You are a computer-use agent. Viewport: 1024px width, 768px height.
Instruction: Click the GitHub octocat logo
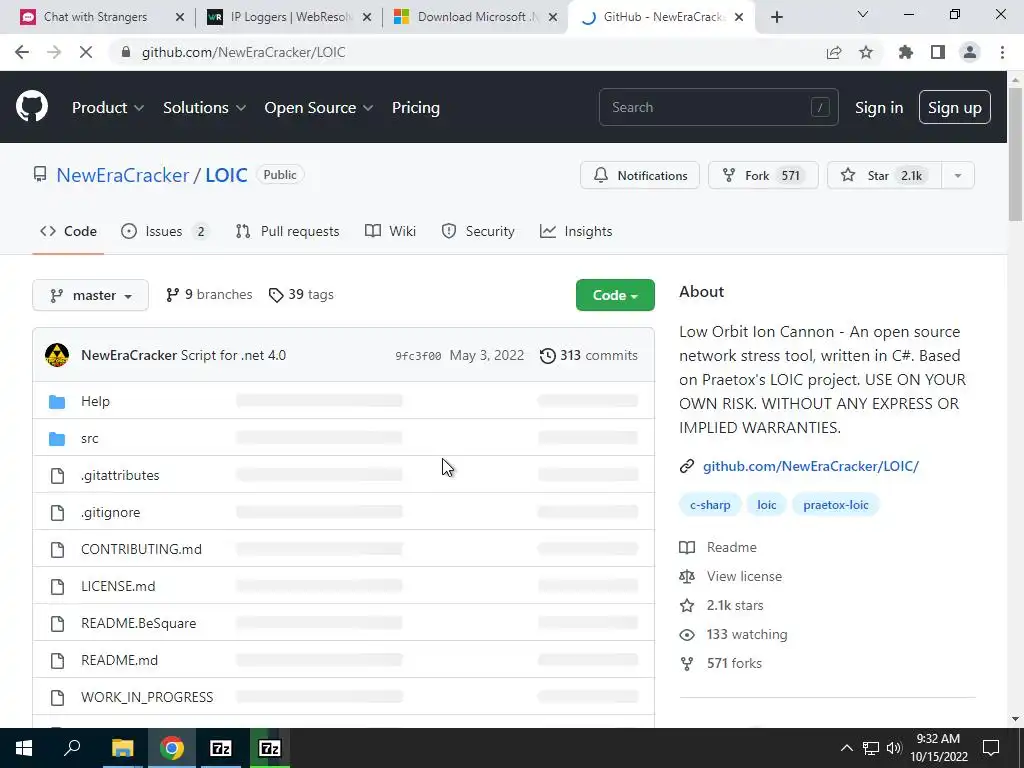tap(32, 107)
